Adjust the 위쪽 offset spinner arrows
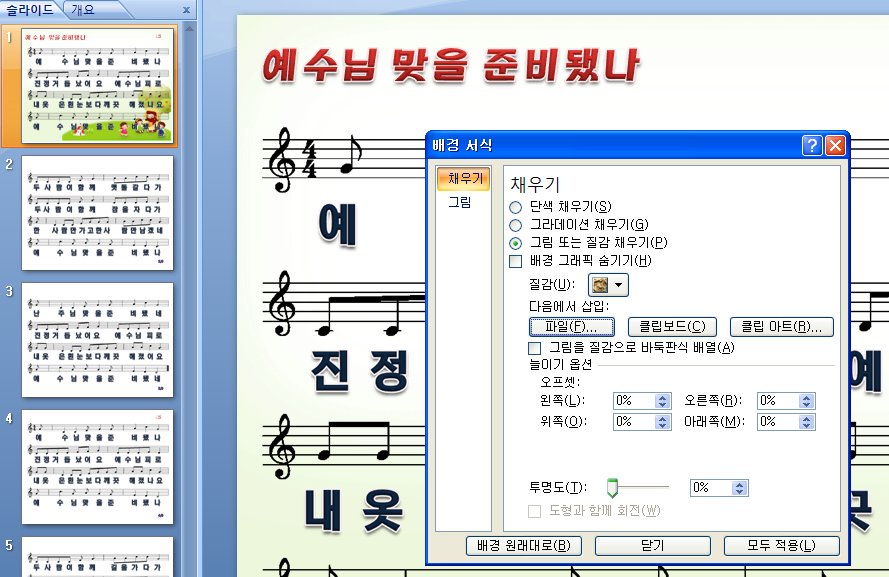Screen dimensions: 889x577 pos(663,422)
